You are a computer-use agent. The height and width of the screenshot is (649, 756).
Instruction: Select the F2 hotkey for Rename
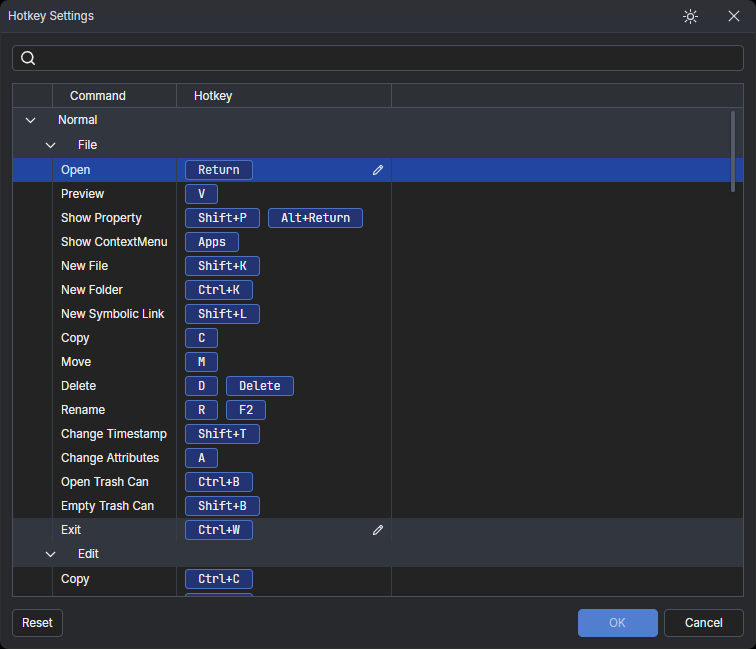point(246,410)
